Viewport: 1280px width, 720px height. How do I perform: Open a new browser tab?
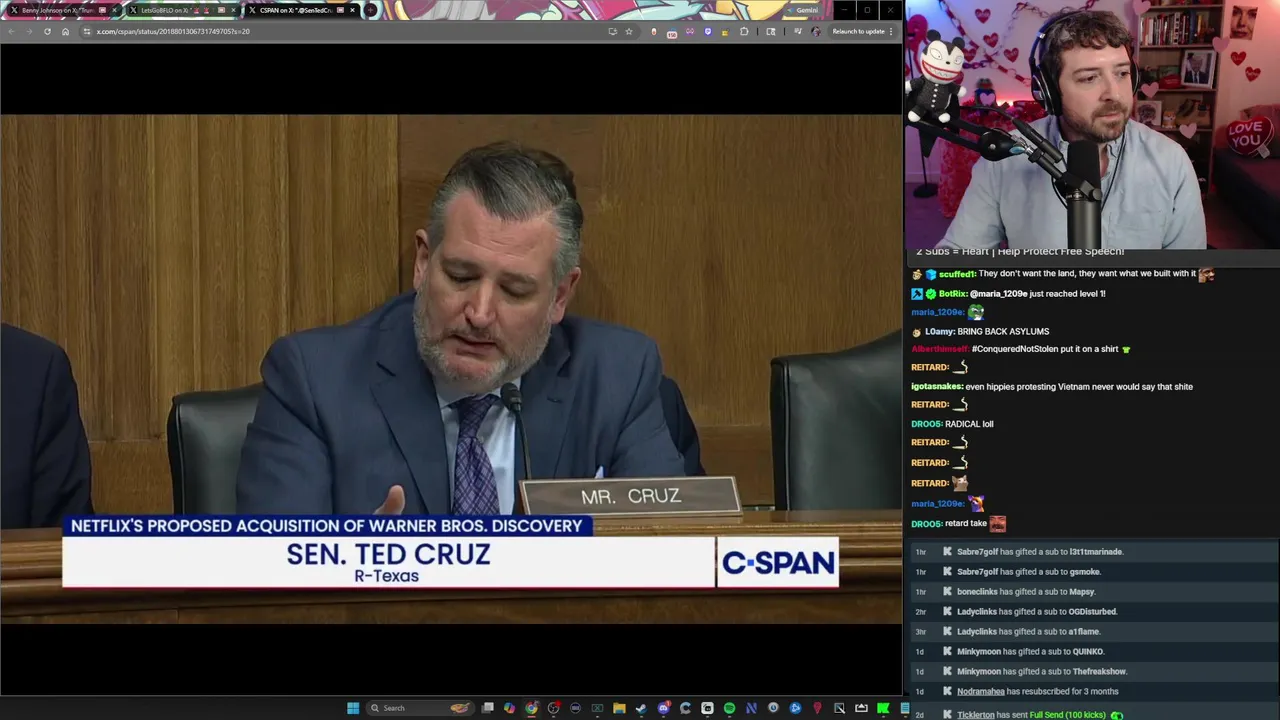tap(371, 10)
